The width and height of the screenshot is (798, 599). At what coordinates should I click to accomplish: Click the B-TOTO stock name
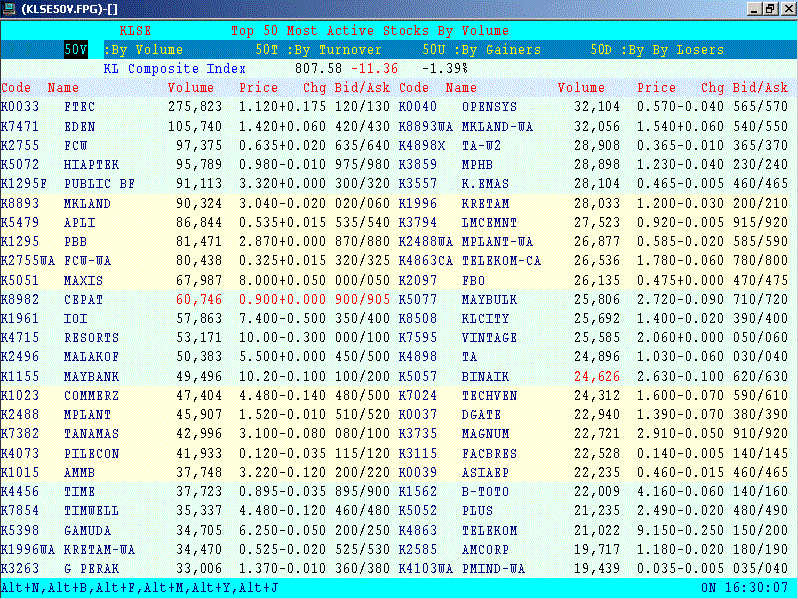coord(486,492)
